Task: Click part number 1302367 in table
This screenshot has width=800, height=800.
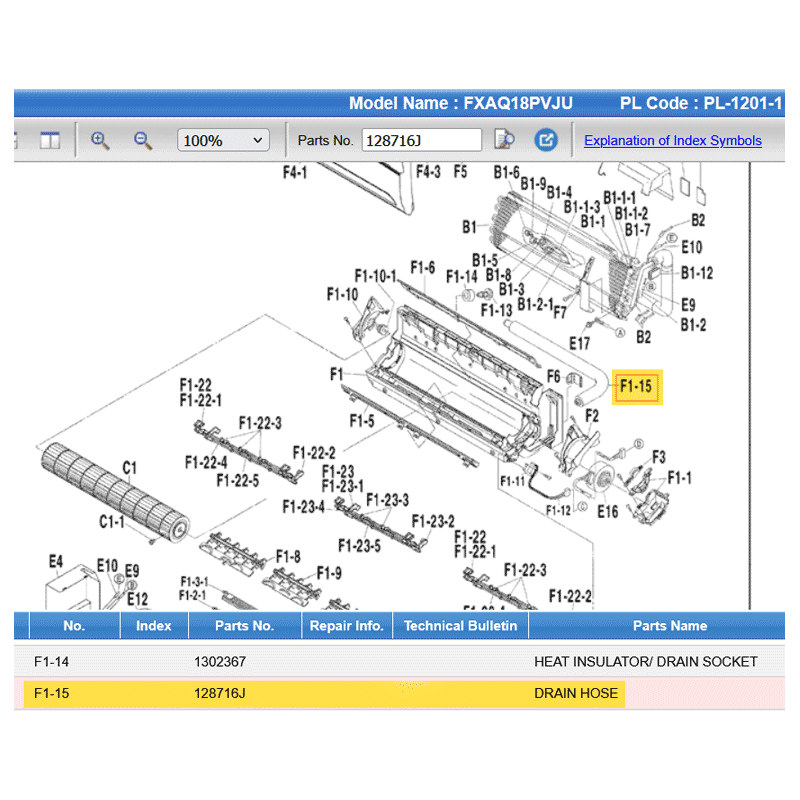Action: coord(219,662)
